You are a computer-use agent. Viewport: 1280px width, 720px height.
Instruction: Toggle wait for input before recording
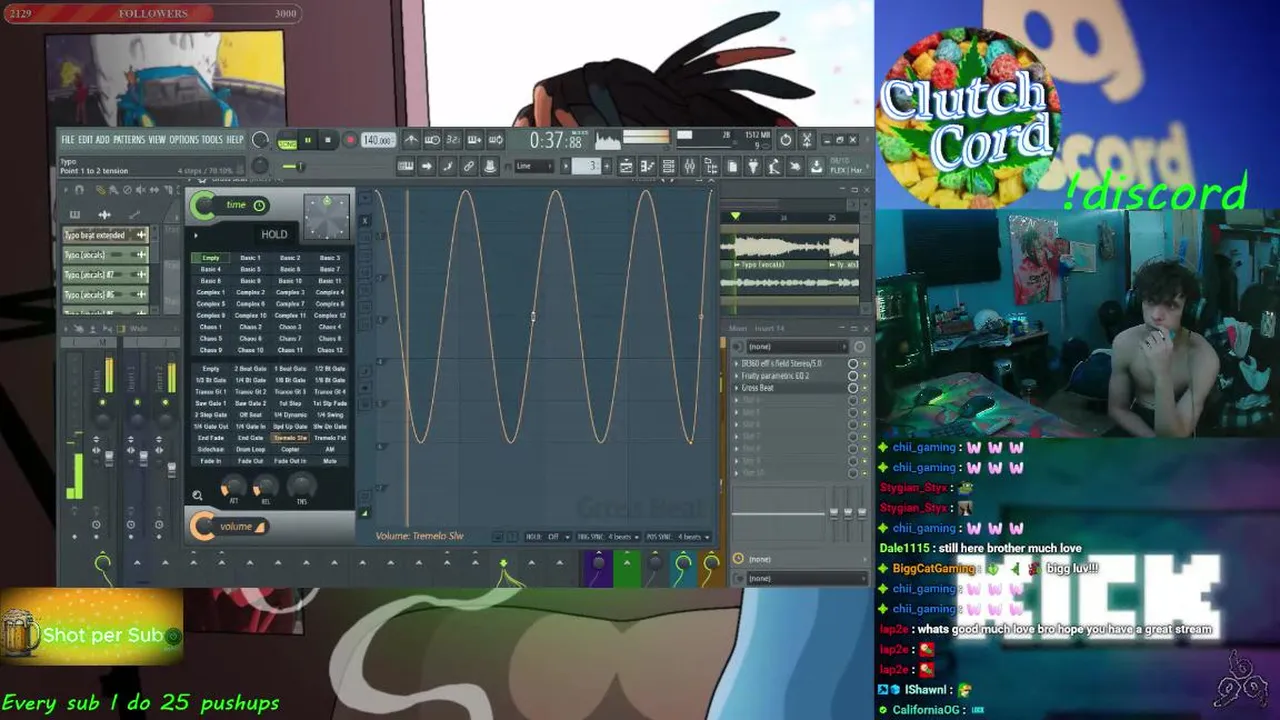tap(432, 140)
